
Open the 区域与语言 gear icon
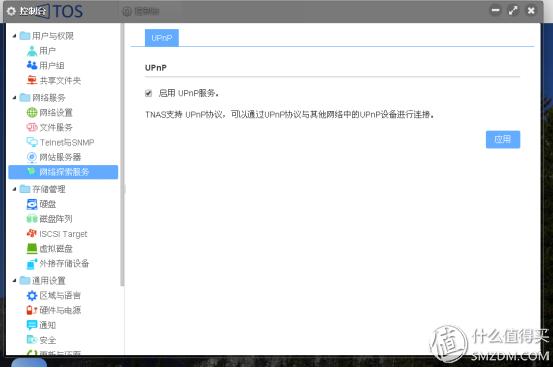(x=32, y=295)
